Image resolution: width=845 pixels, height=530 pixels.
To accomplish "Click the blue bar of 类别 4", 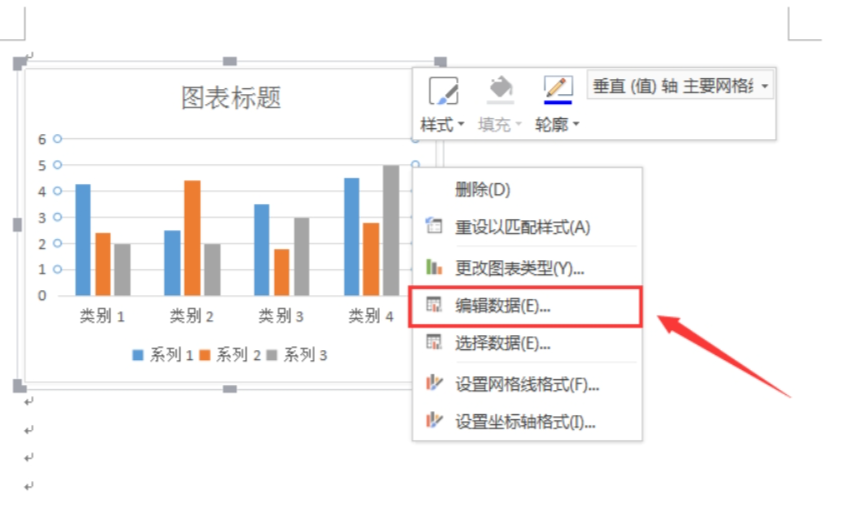I will click(351, 237).
